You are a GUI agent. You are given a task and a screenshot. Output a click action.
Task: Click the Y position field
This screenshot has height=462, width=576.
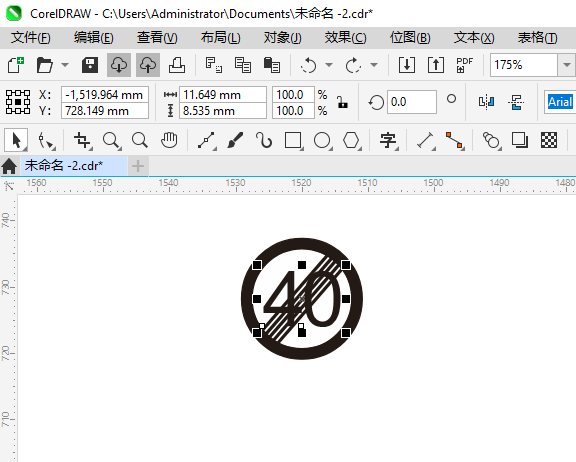point(105,111)
